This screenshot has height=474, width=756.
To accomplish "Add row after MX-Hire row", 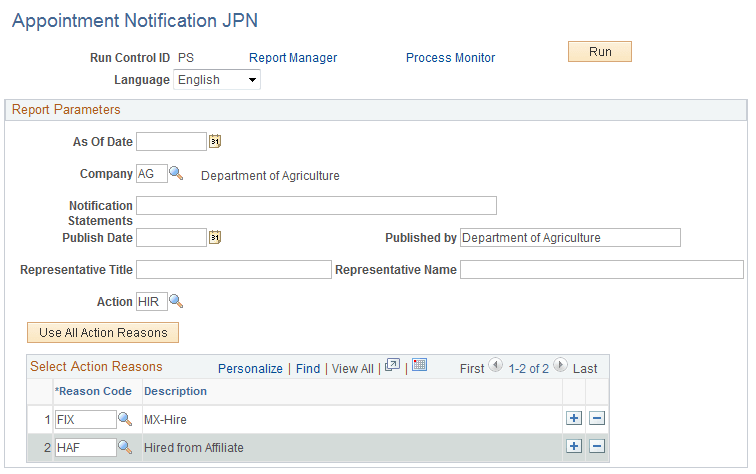I will pyautogui.click(x=574, y=418).
